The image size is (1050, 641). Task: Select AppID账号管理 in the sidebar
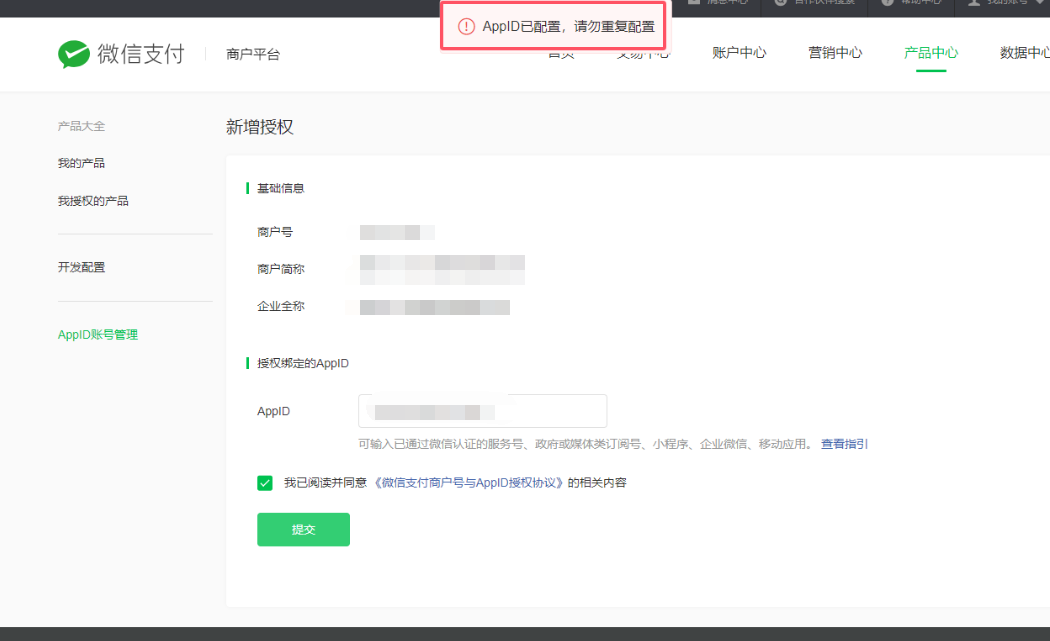(x=98, y=334)
